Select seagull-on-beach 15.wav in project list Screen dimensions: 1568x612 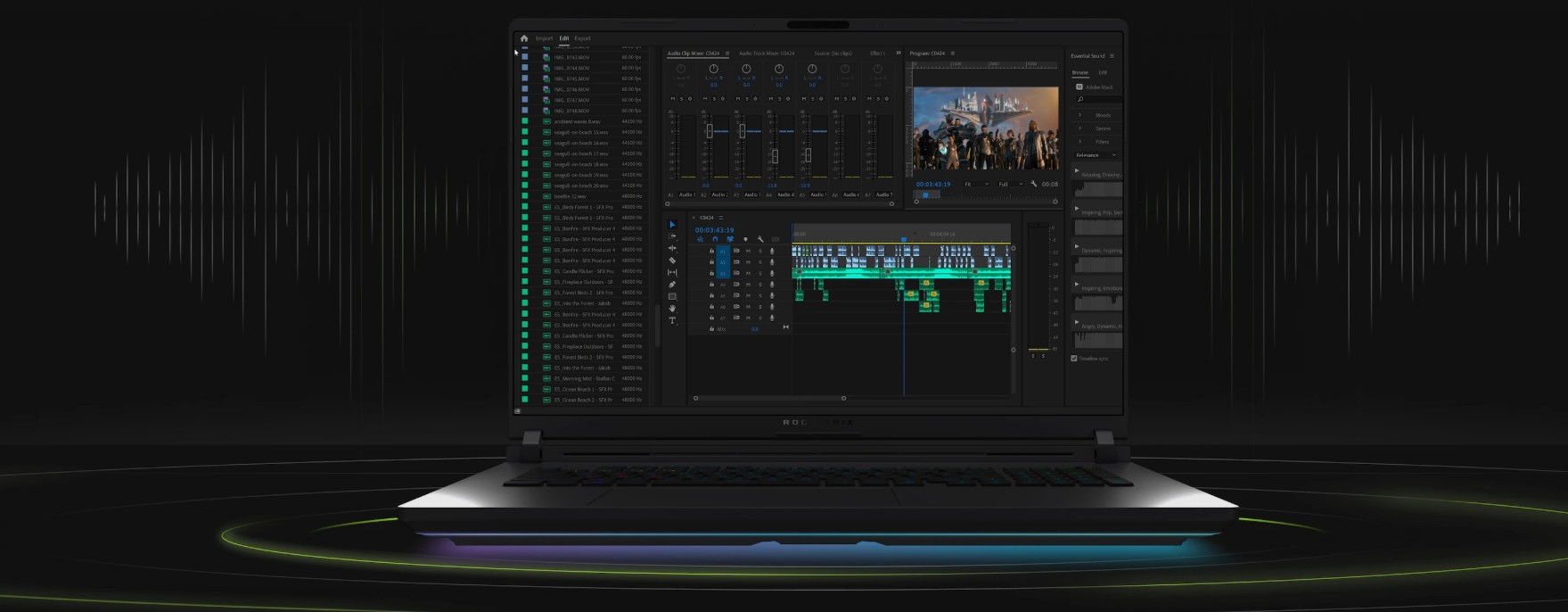[x=580, y=132]
